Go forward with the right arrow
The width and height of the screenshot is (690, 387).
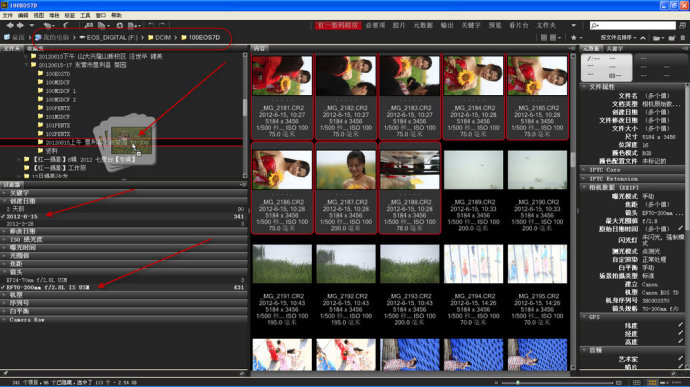pos(20,26)
